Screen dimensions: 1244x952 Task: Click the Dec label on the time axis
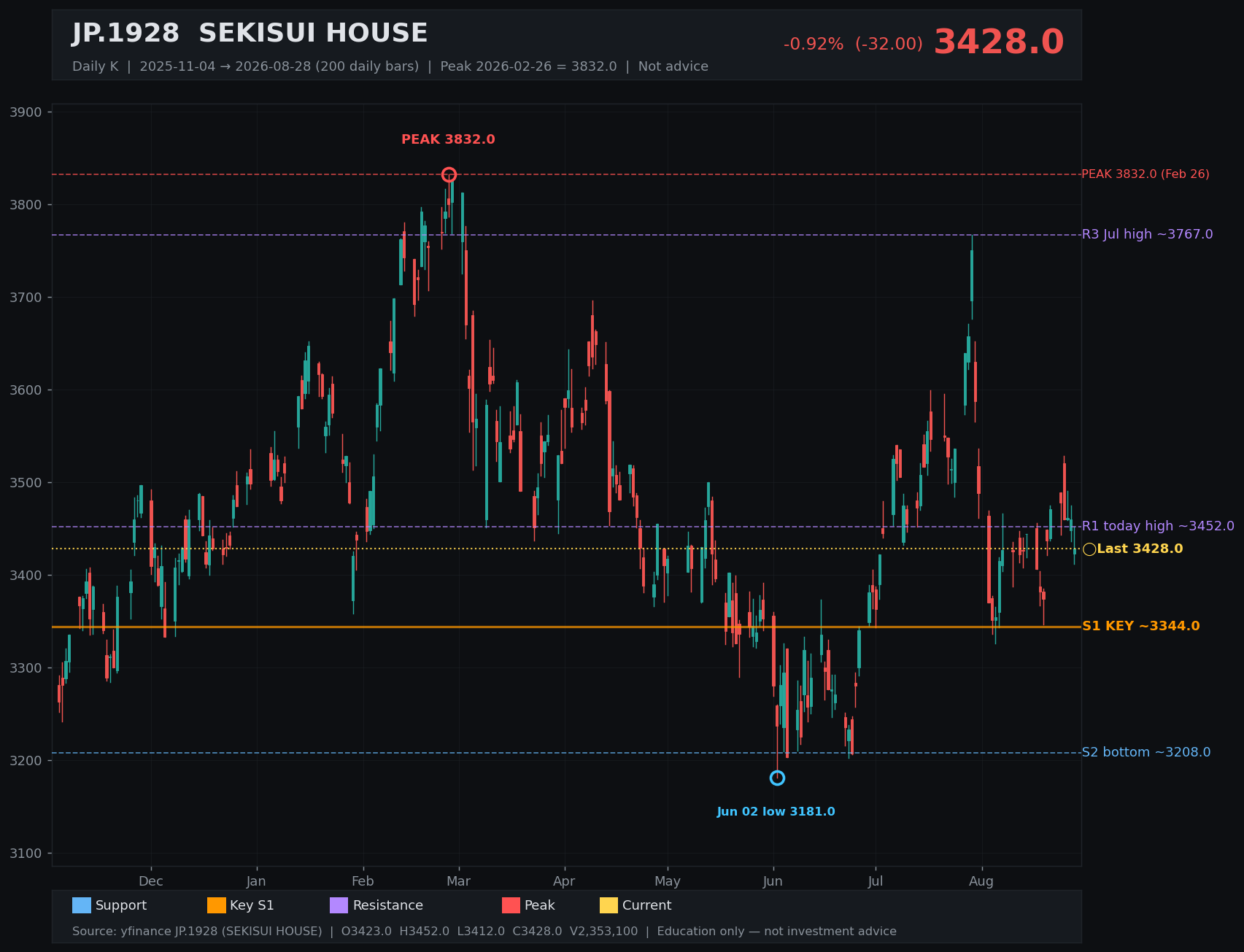[x=151, y=881]
